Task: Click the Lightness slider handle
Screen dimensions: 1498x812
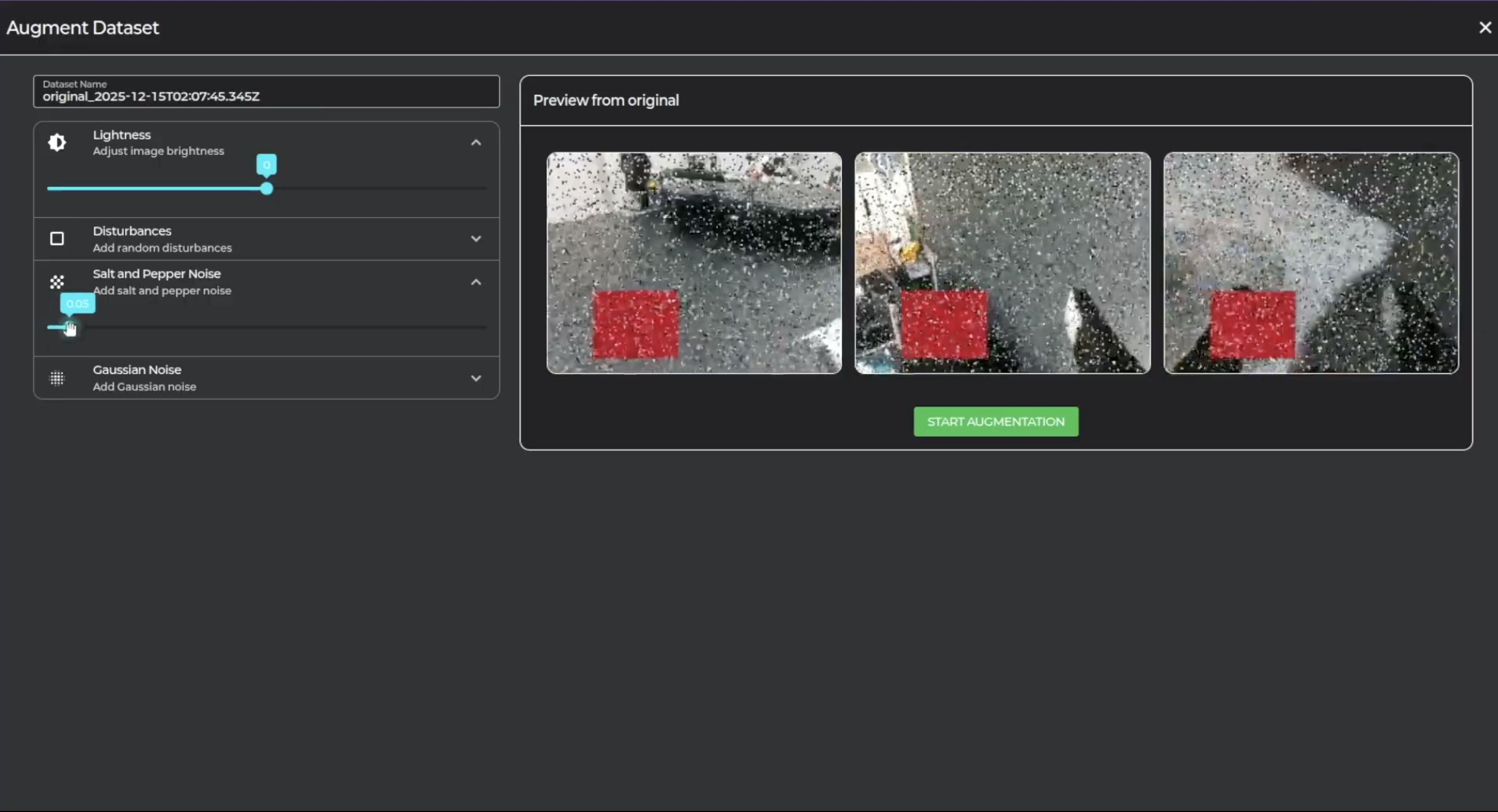Action: click(x=267, y=189)
